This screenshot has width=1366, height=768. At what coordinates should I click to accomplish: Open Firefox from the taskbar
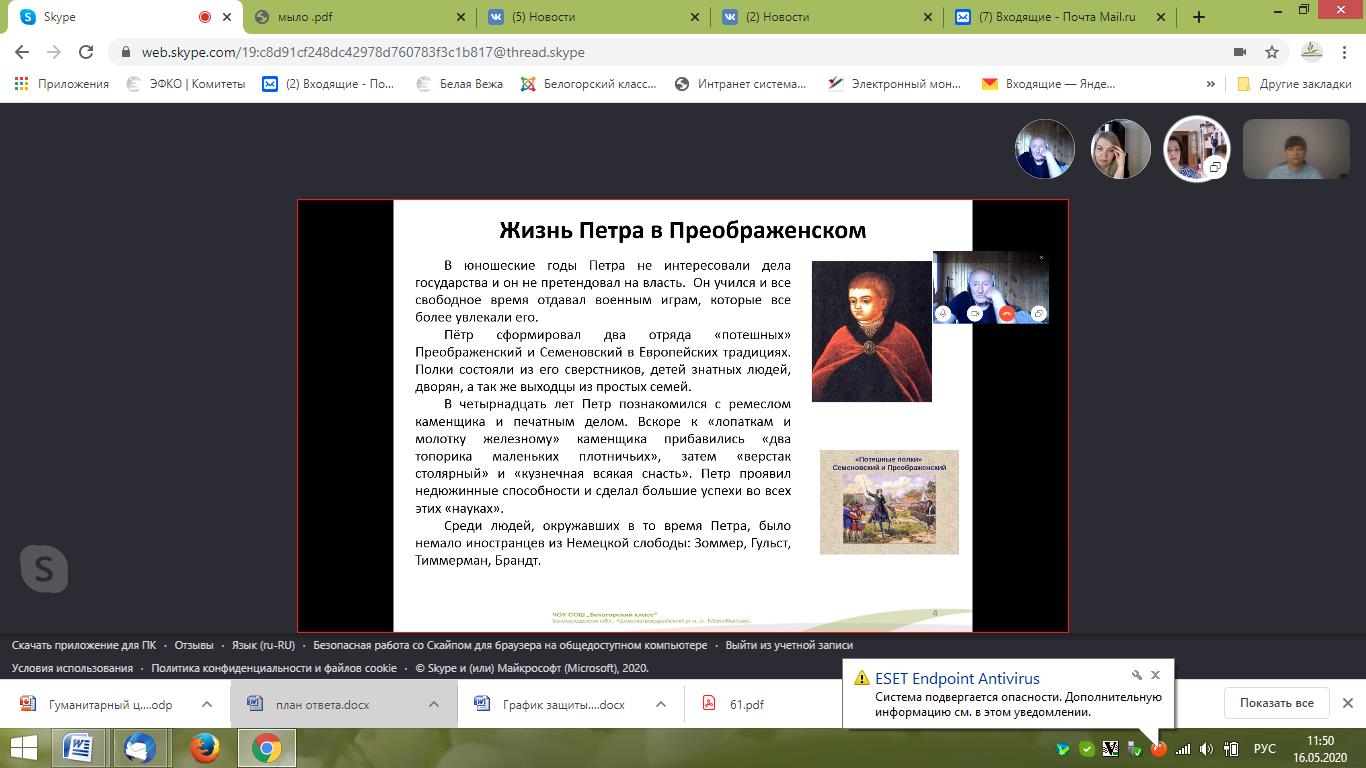pyautogui.click(x=204, y=748)
